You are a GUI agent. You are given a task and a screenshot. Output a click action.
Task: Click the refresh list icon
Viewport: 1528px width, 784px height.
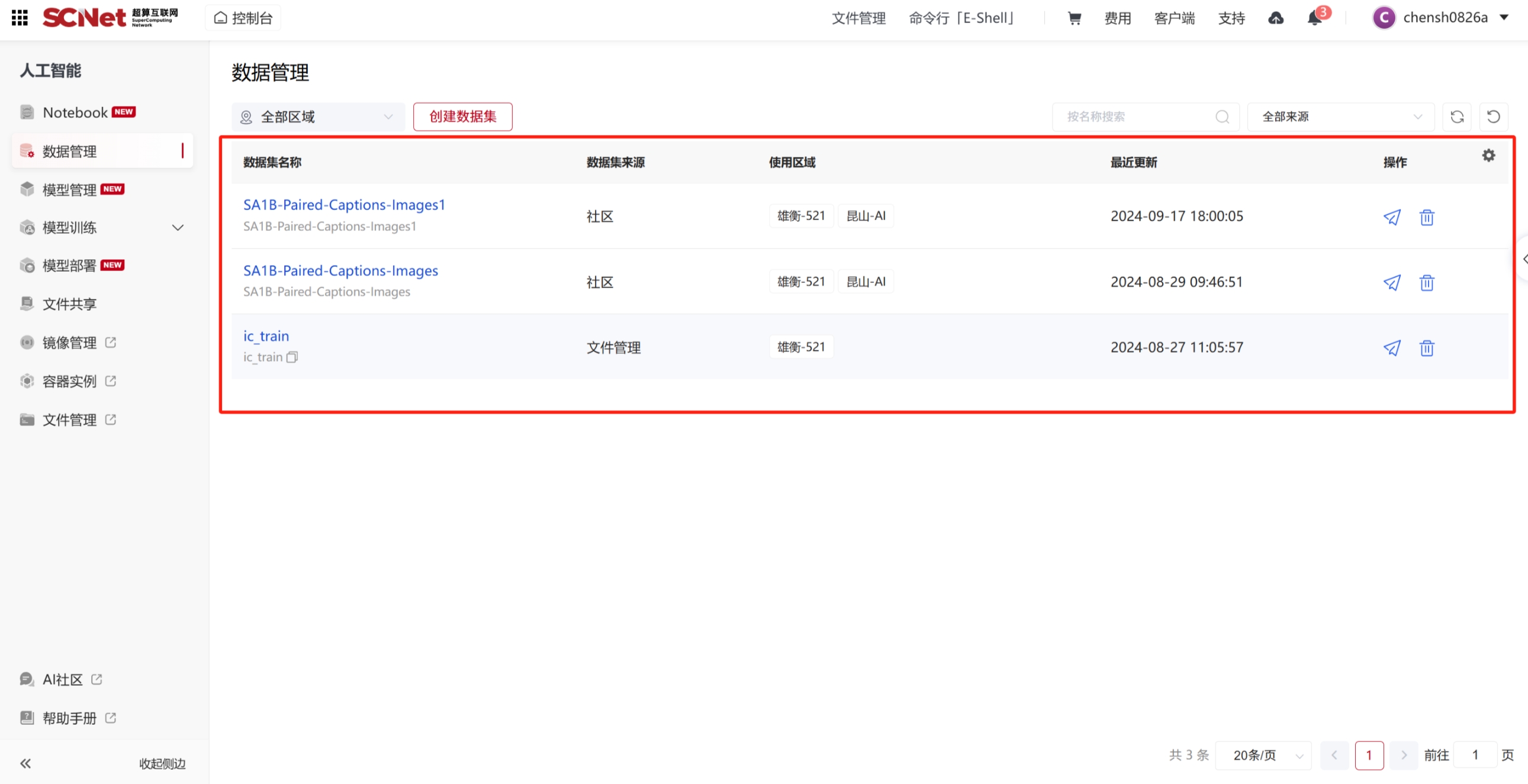[1457, 117]
